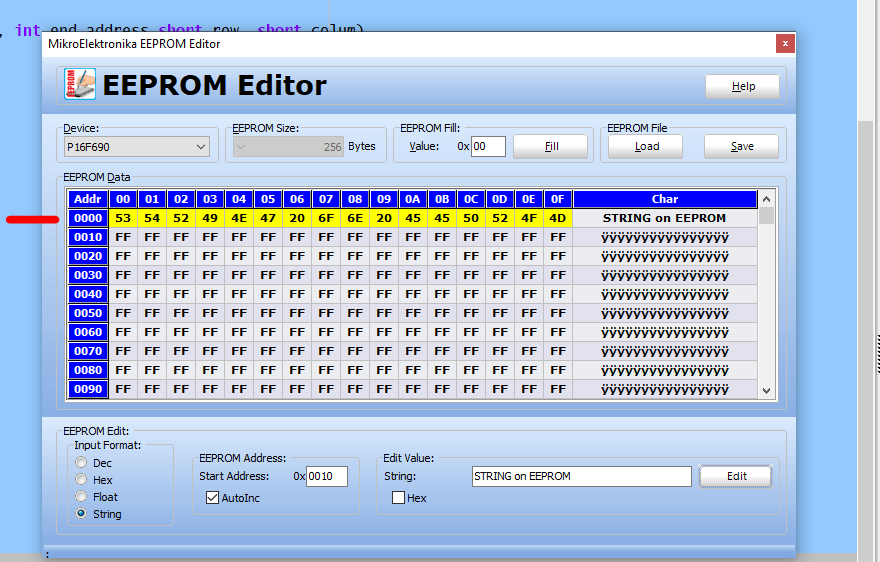Click cell 49 in row 0000
The image size is (880, 562).
[x=210, y=218]
